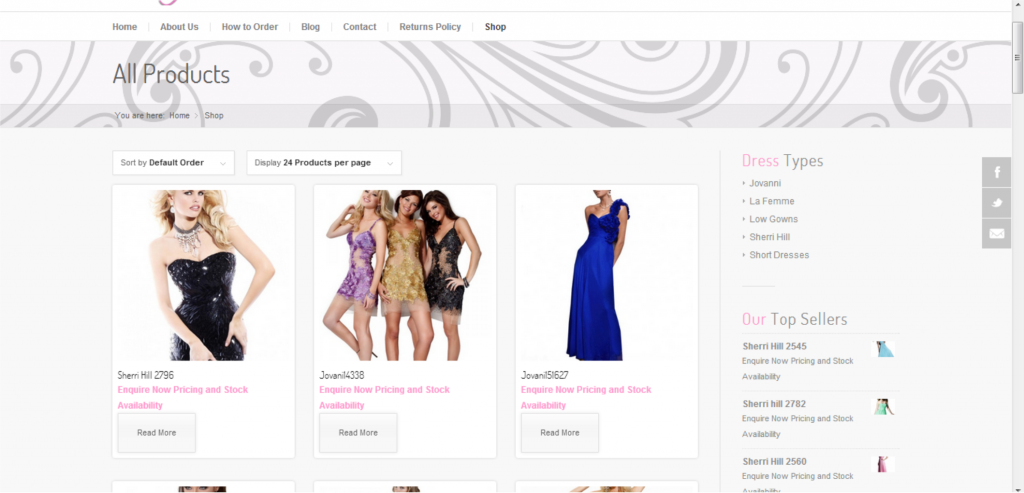Click Read More under Jovani14338

pos(358,432)
